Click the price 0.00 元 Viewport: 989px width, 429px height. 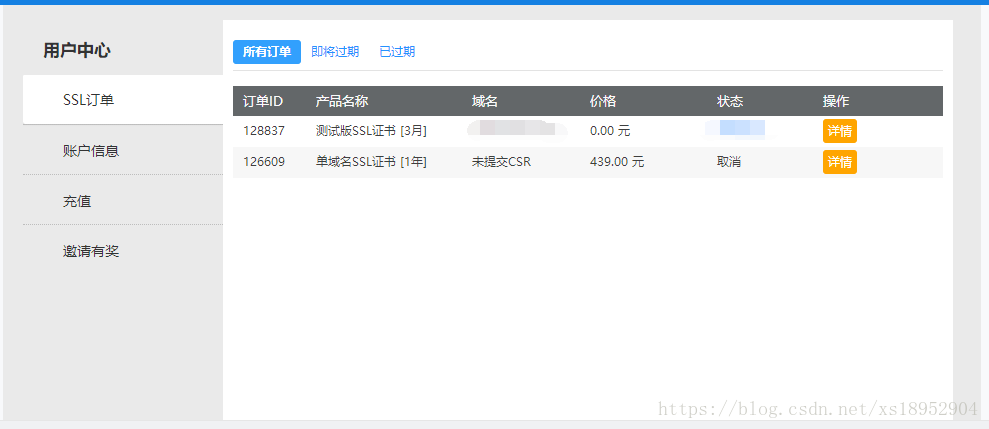coord(610,131)
